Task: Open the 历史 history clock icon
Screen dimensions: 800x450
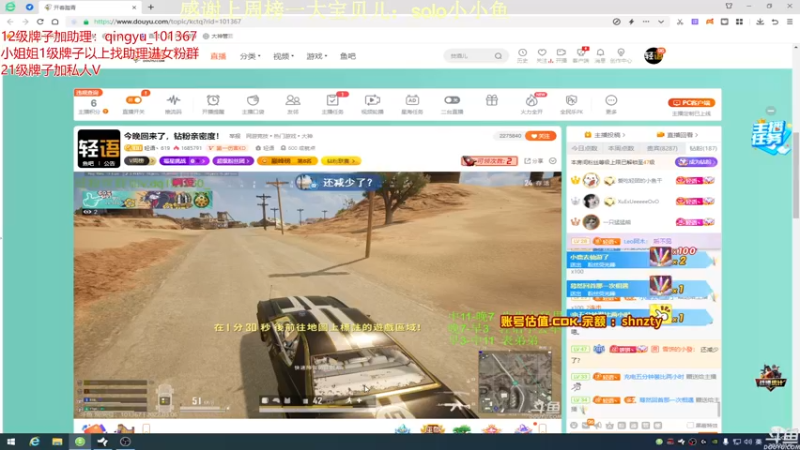Action: (x=522, y=55)
